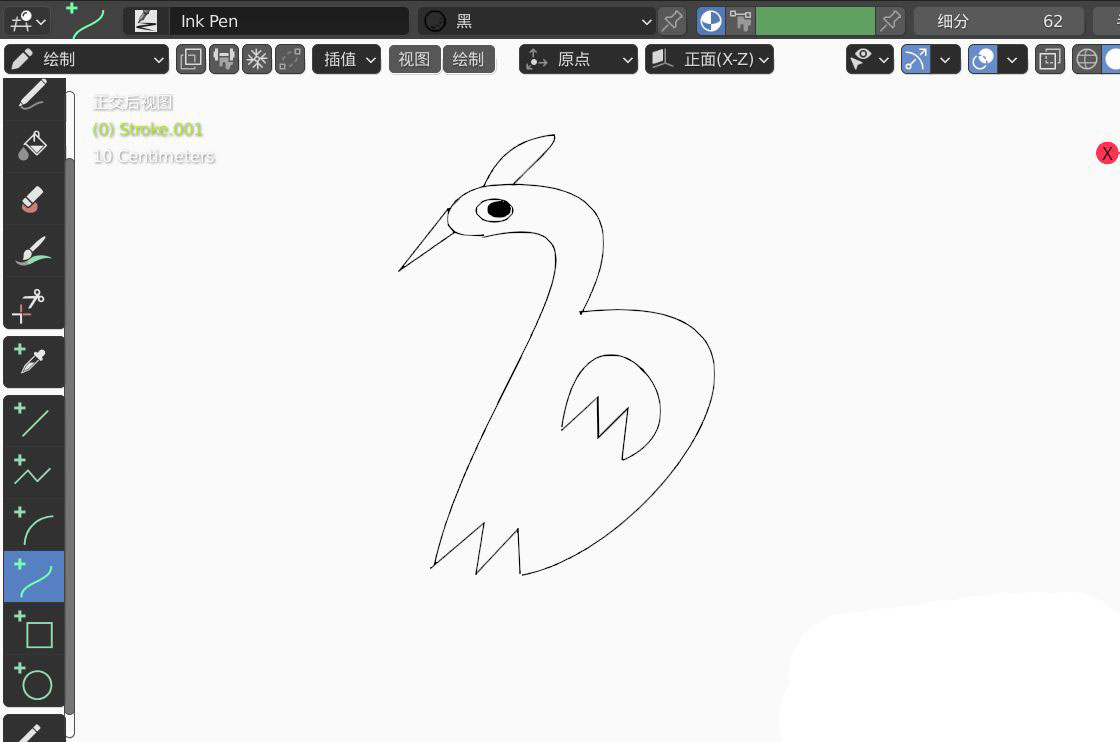Select the Erase tool
The width and height of the screenshot is (1120, 742).
coord(34,199)
